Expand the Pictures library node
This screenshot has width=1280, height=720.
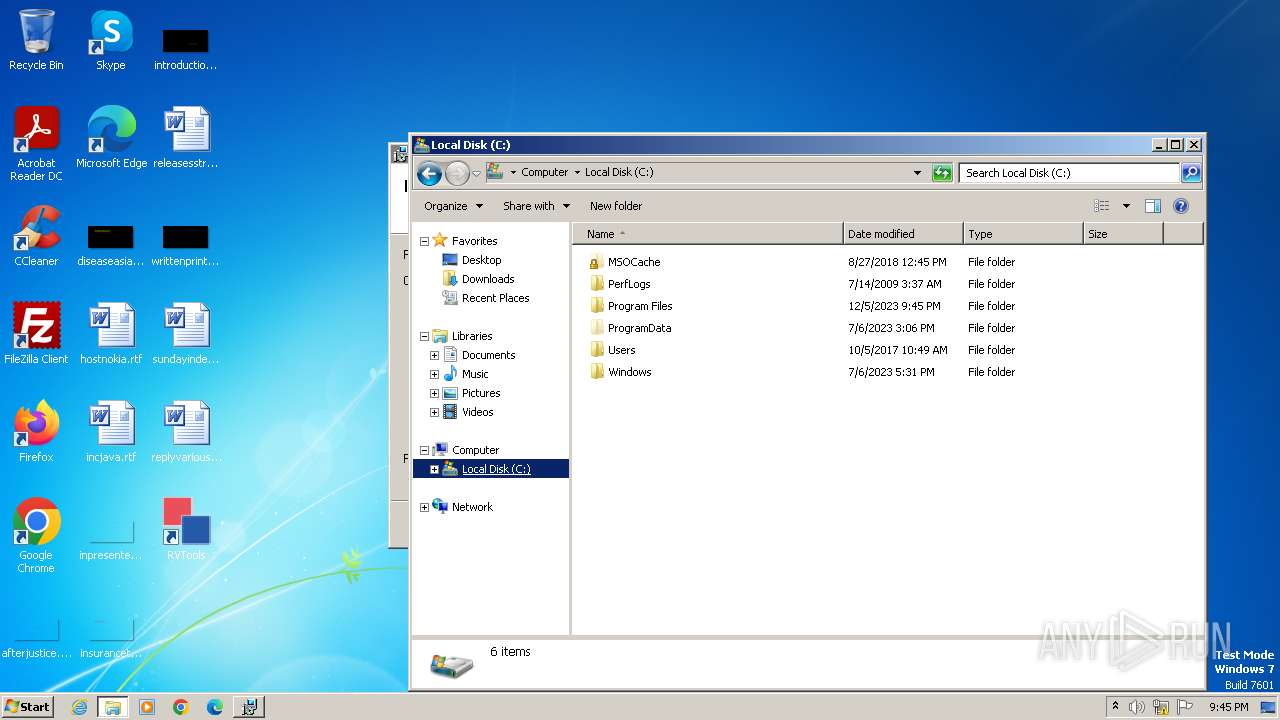pos(434,393)
